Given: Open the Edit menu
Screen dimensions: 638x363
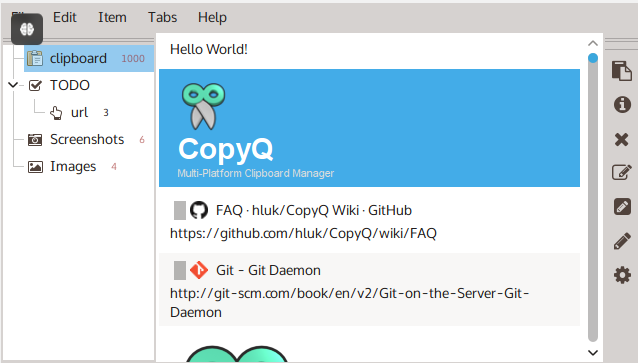Looking at the screenshot, I should tap(65, 17).
